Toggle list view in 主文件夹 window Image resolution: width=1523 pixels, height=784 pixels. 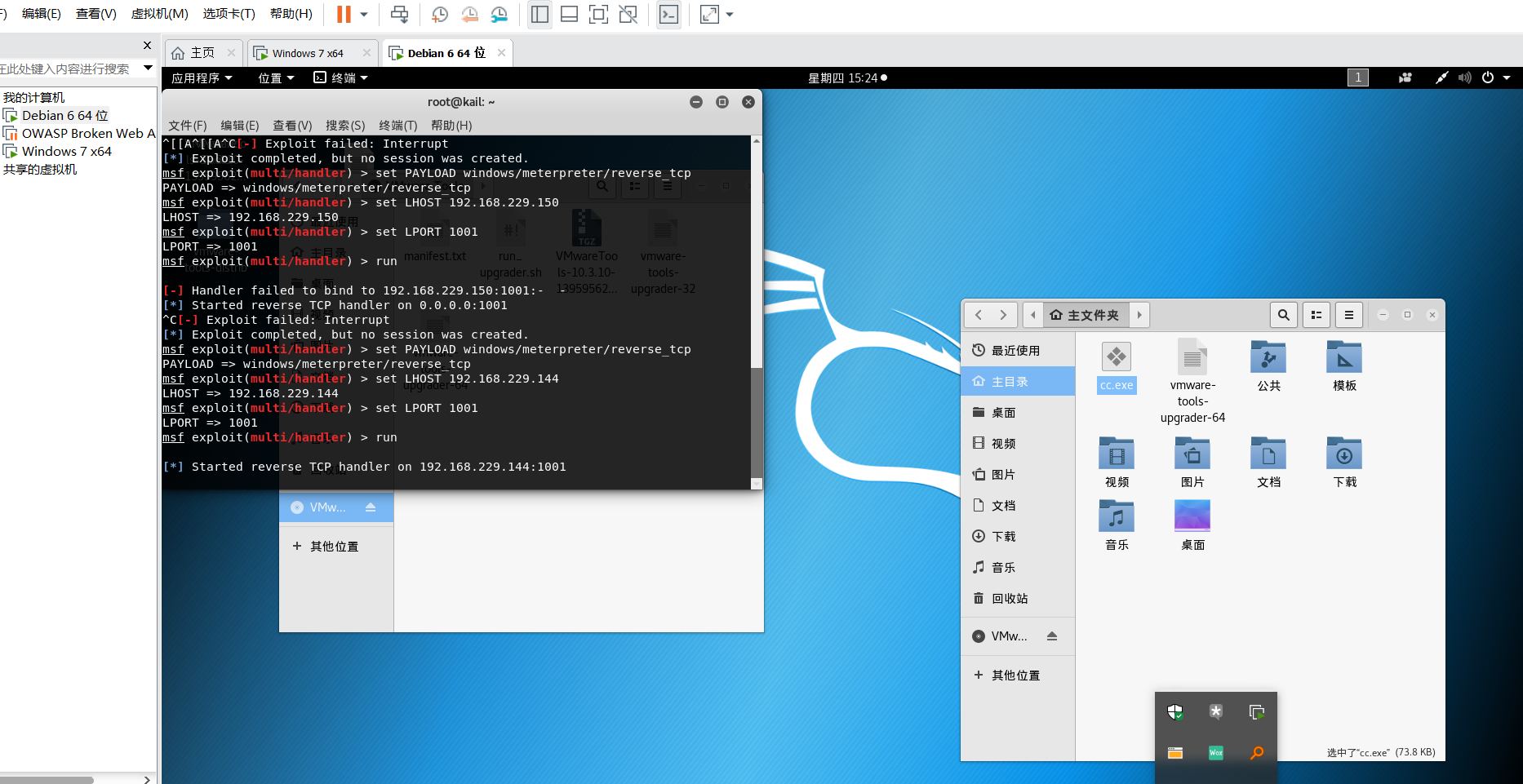tap(1317, 315)
